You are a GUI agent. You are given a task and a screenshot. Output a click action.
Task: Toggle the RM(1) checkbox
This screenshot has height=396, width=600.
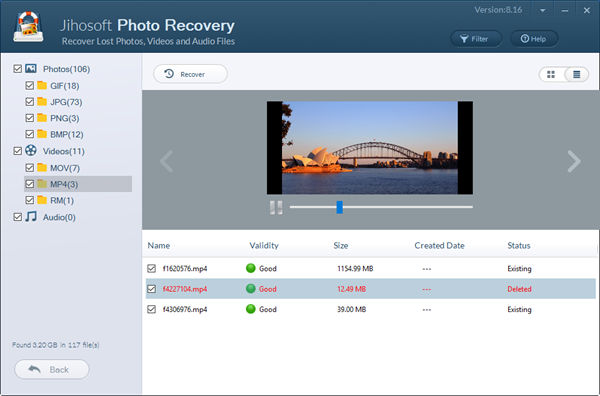29,200
